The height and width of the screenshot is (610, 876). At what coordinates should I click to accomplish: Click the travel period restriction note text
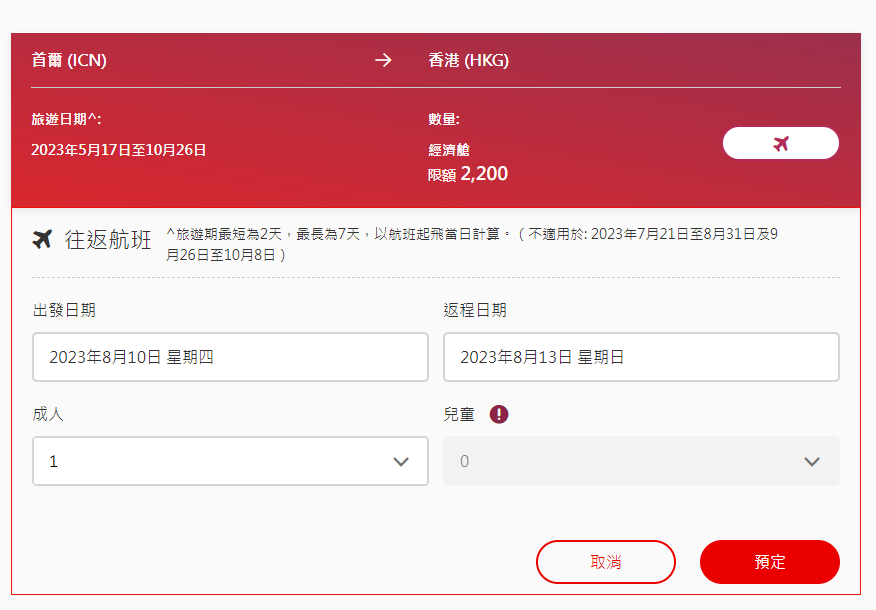point(470,243)
